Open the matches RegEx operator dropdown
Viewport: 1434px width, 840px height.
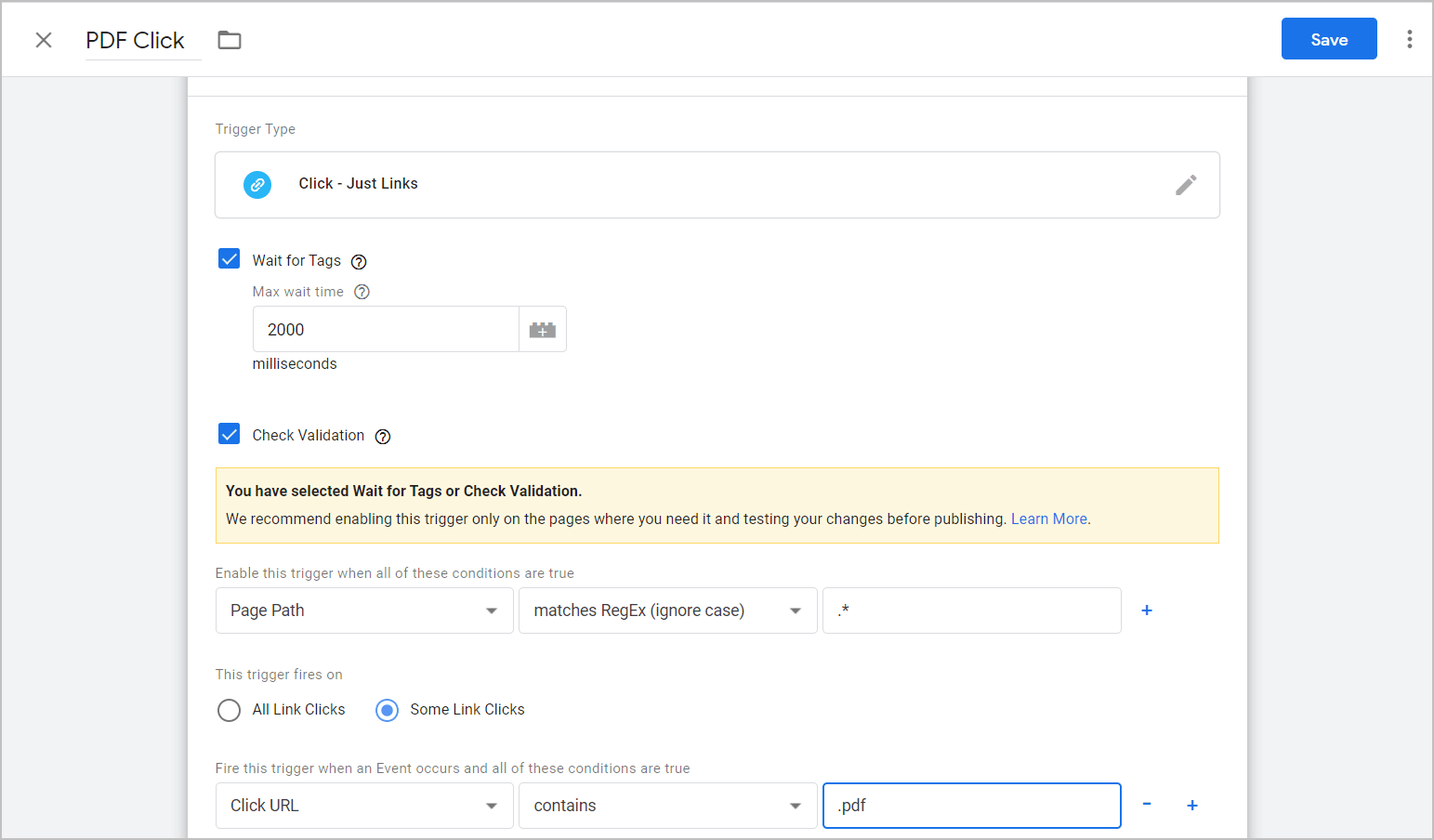pos(666,610)
